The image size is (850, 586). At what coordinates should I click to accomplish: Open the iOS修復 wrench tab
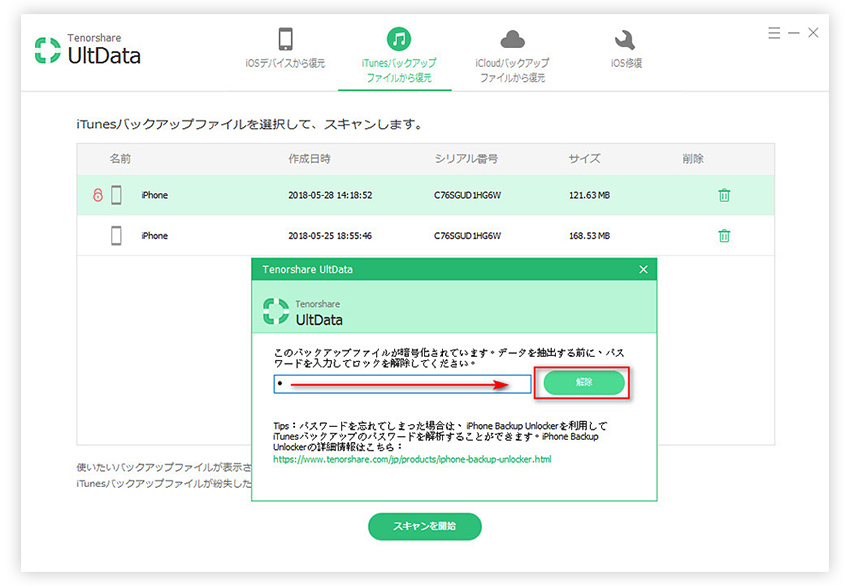626,49
